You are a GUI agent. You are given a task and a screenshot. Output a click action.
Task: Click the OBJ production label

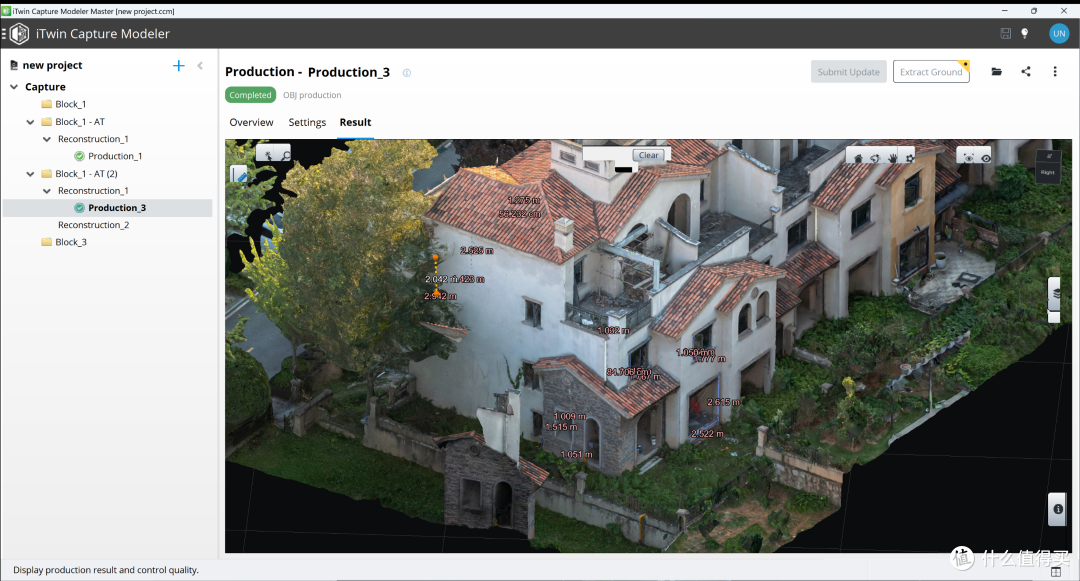point(312,95)
